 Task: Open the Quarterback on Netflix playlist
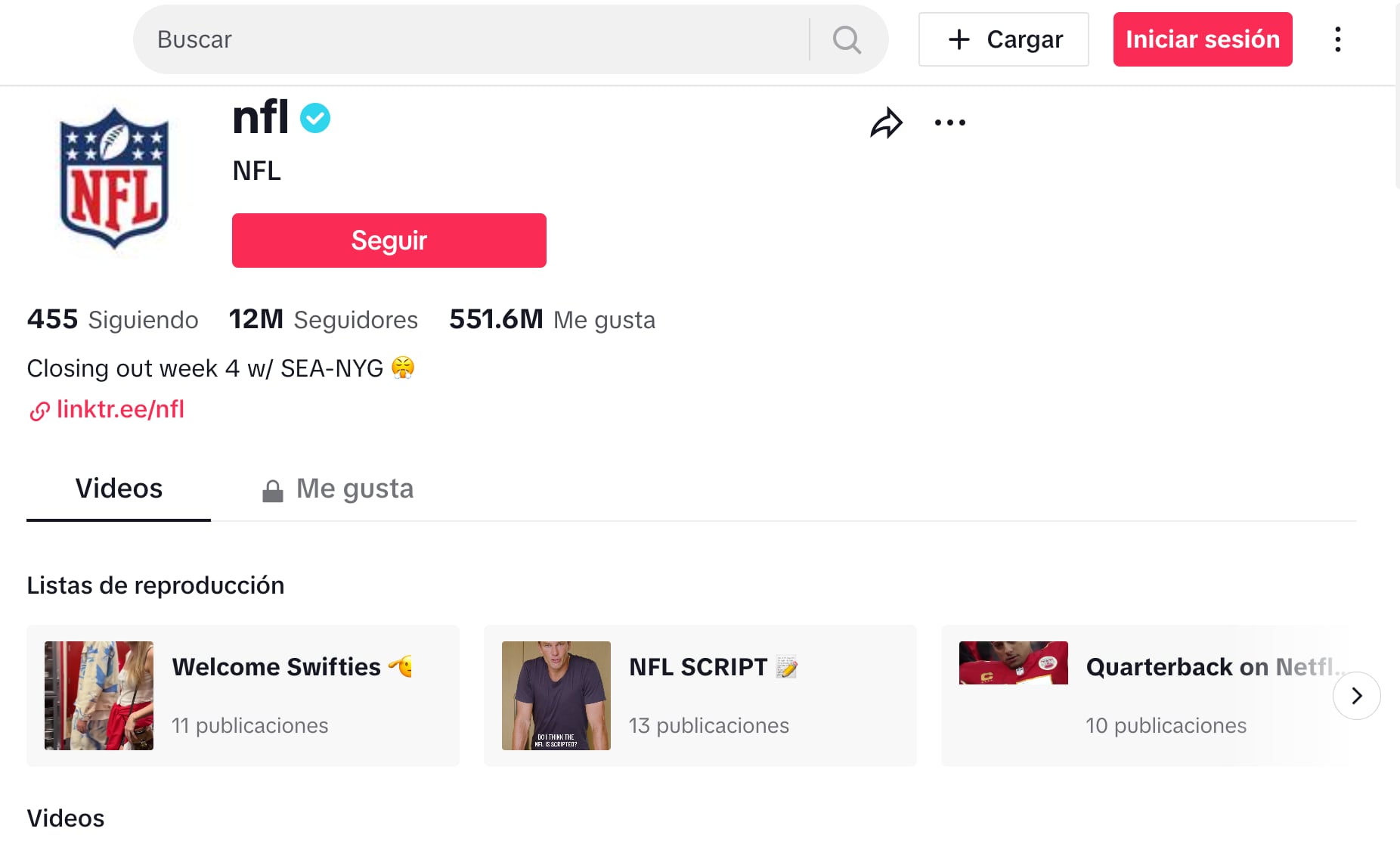tap(1145, 696)
